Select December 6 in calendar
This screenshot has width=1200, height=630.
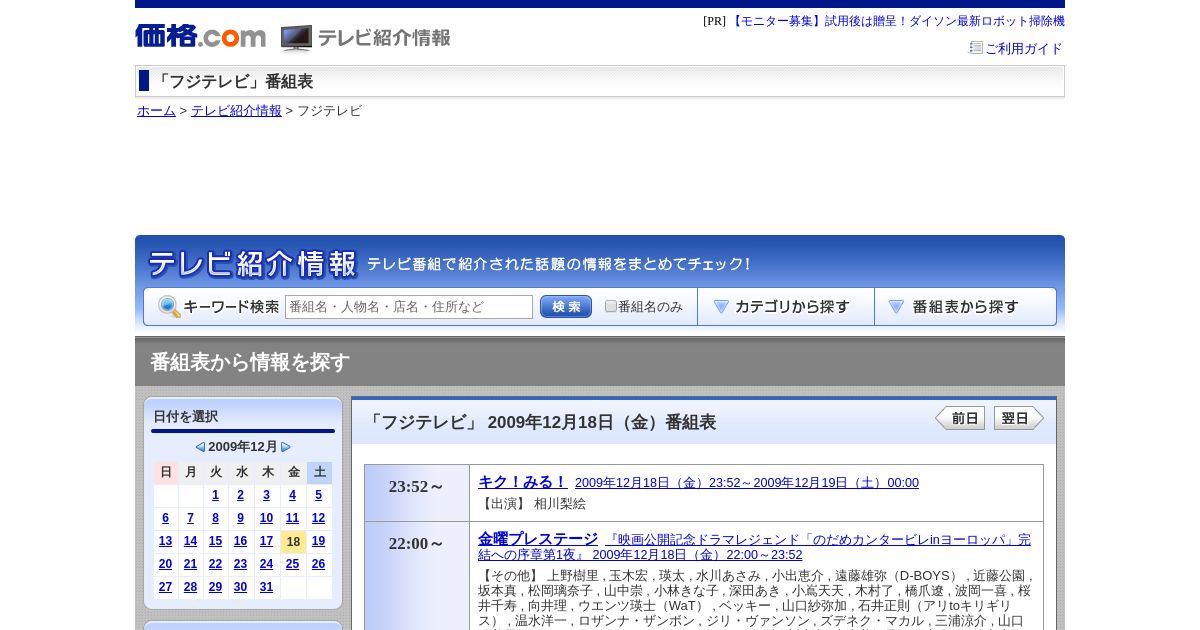[x=165, y=518]
